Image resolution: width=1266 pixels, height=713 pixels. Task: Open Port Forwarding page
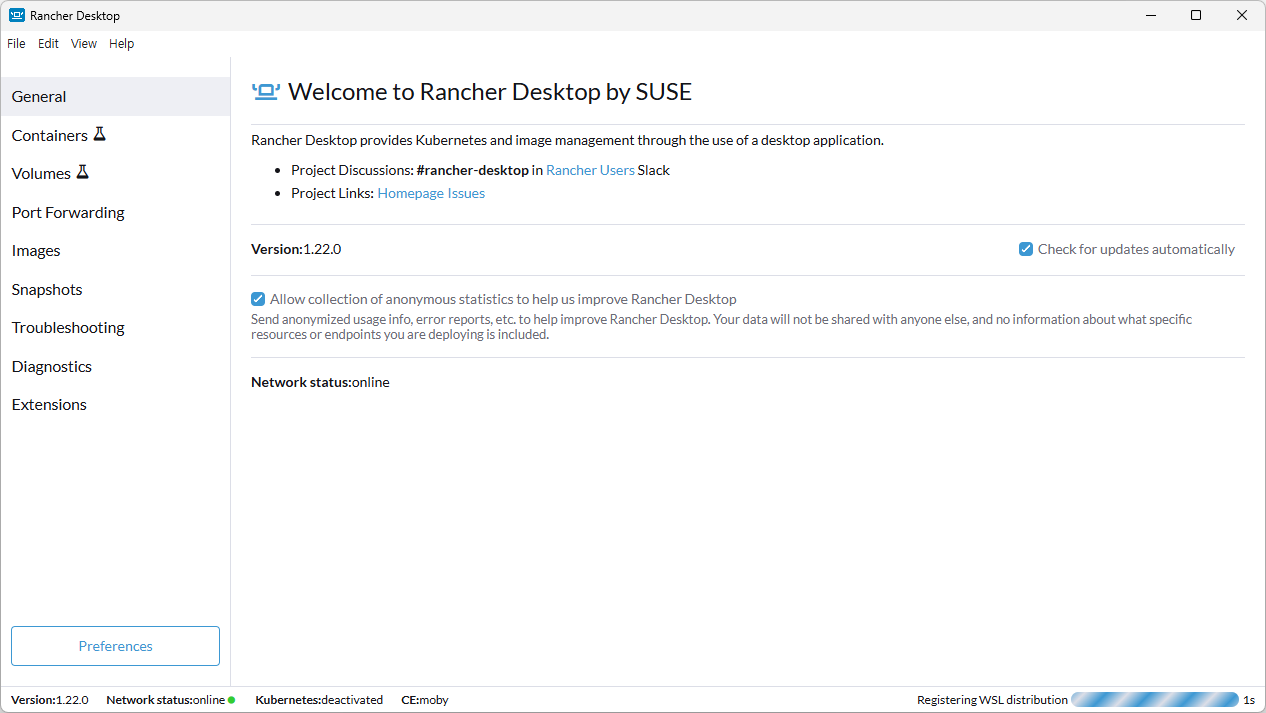pos(115,212)
